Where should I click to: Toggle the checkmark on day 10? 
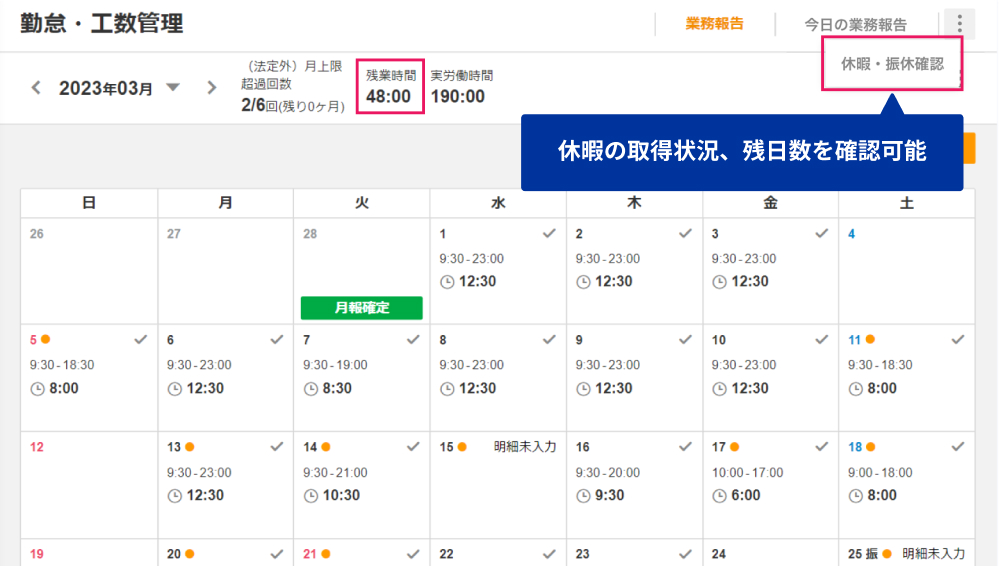point(821,339)
